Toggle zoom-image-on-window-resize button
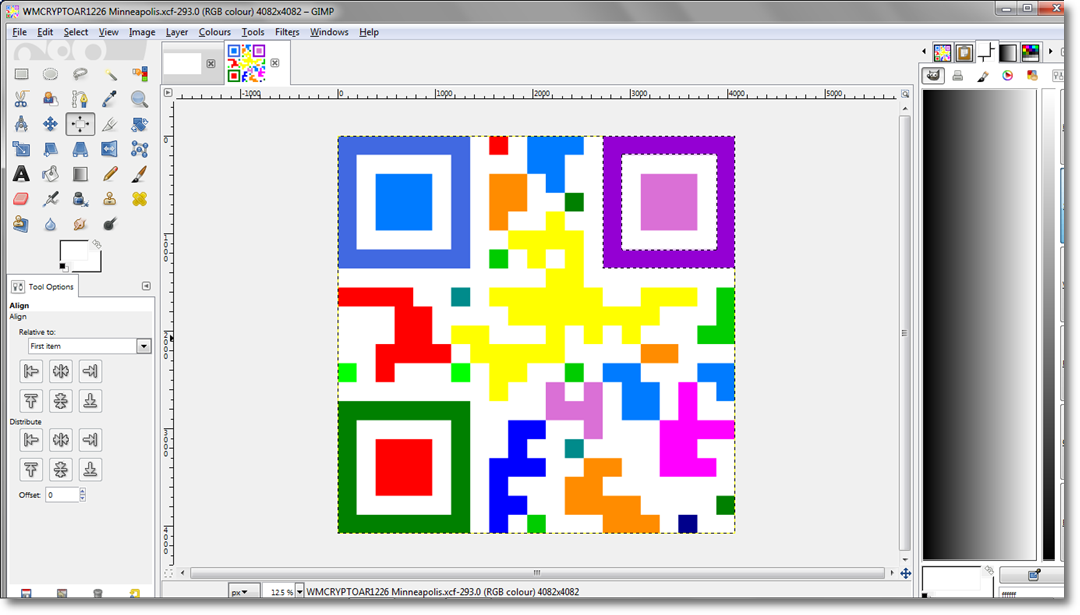 (905, 94)
